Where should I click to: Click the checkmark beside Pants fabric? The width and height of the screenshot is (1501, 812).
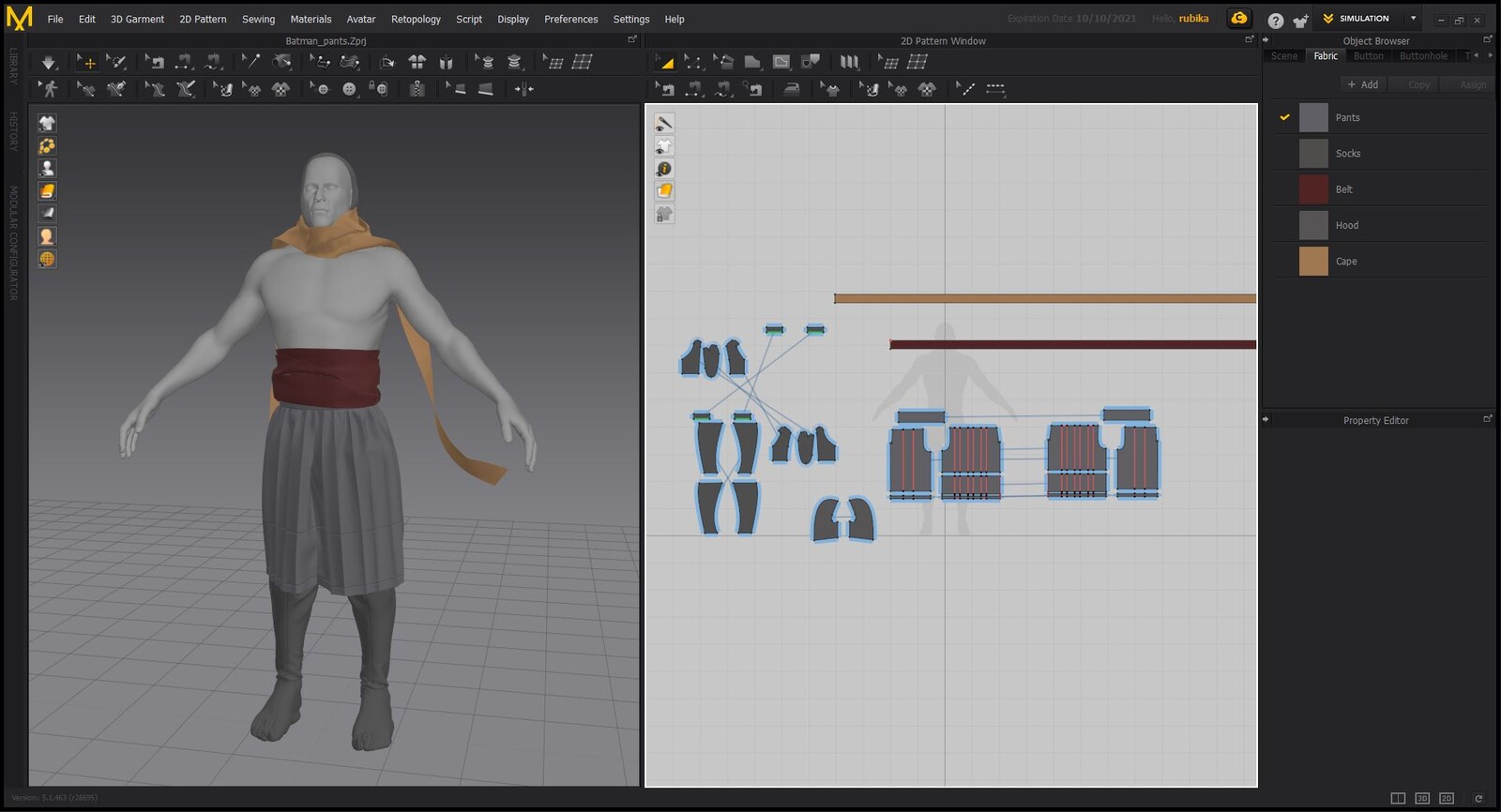point(1284,117)
